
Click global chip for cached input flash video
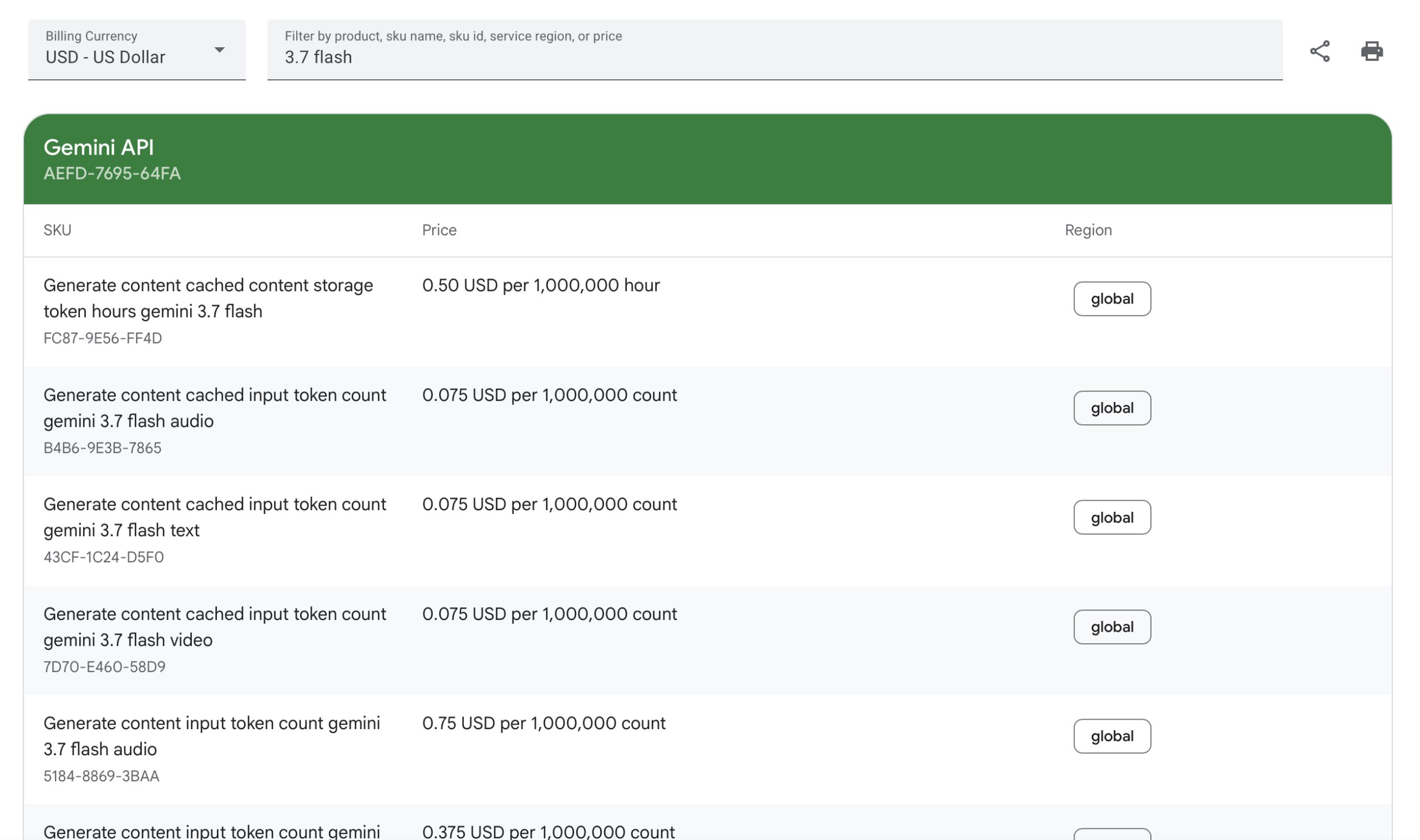[x=1112, y=627]
